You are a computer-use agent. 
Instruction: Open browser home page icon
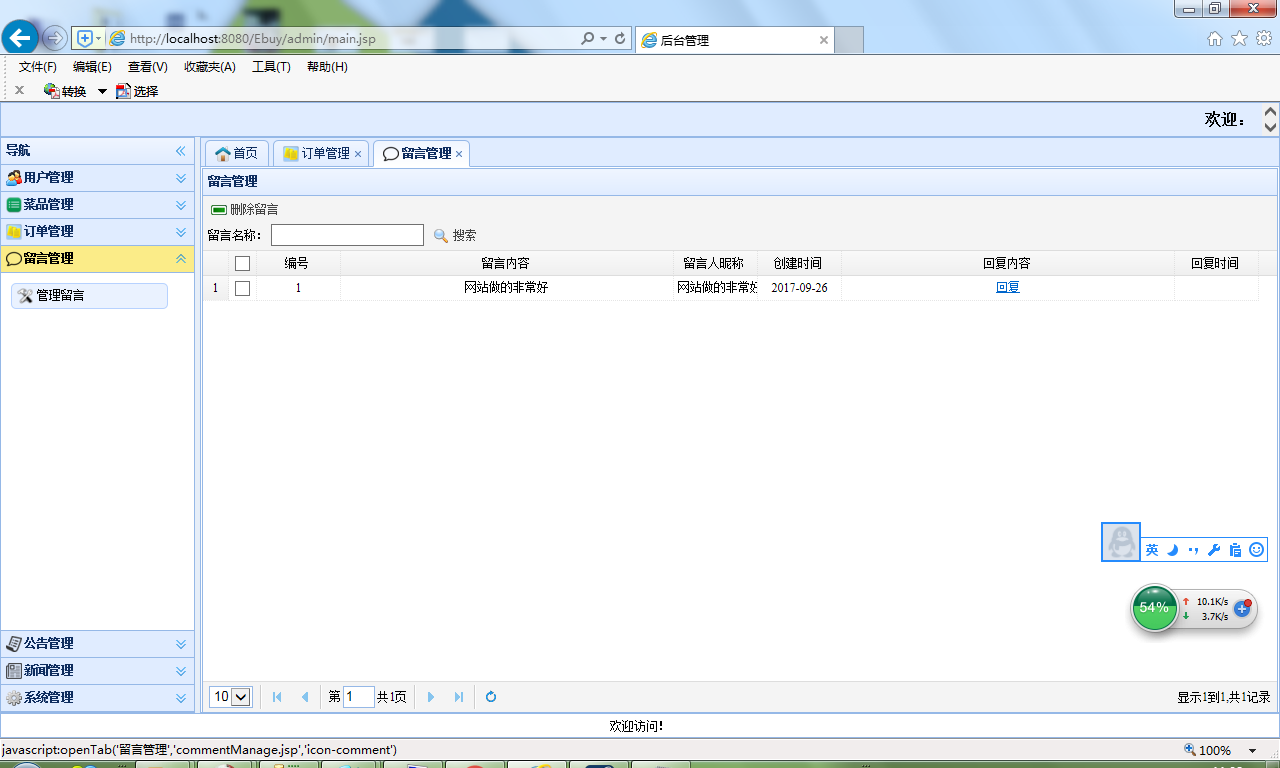pyautogui.click(x=1215, y=39)
